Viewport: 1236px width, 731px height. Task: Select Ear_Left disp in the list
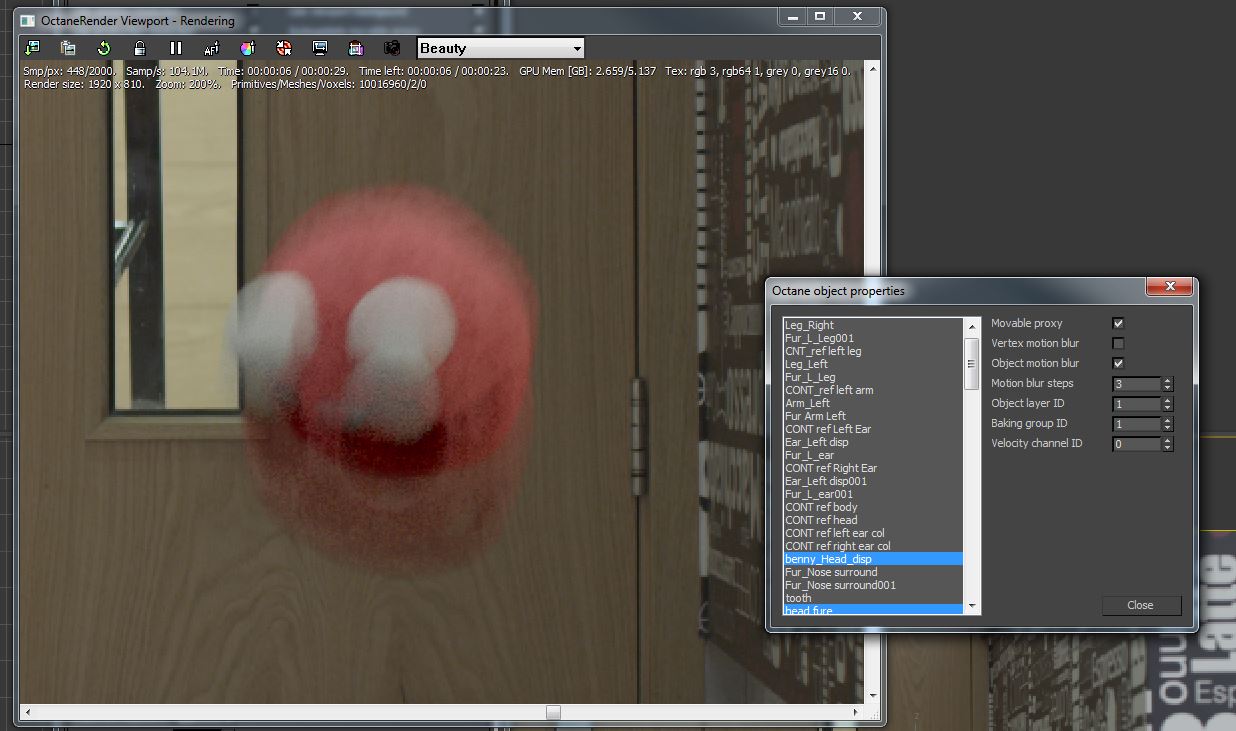tap(873, 442)
